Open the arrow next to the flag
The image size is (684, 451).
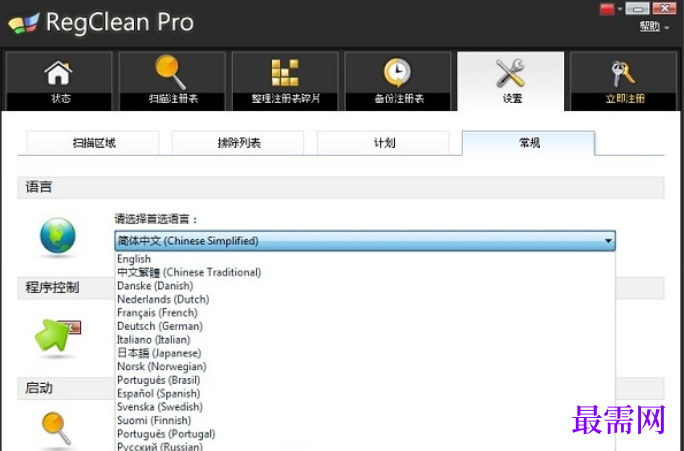619,9
